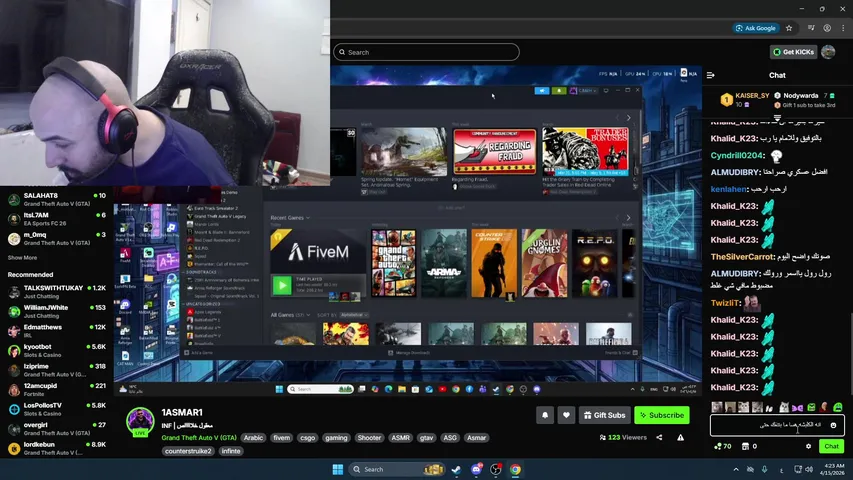Open the chat shop icon showing 0
The height and width of the screenshot is (480, 853).
click(749, 446)
